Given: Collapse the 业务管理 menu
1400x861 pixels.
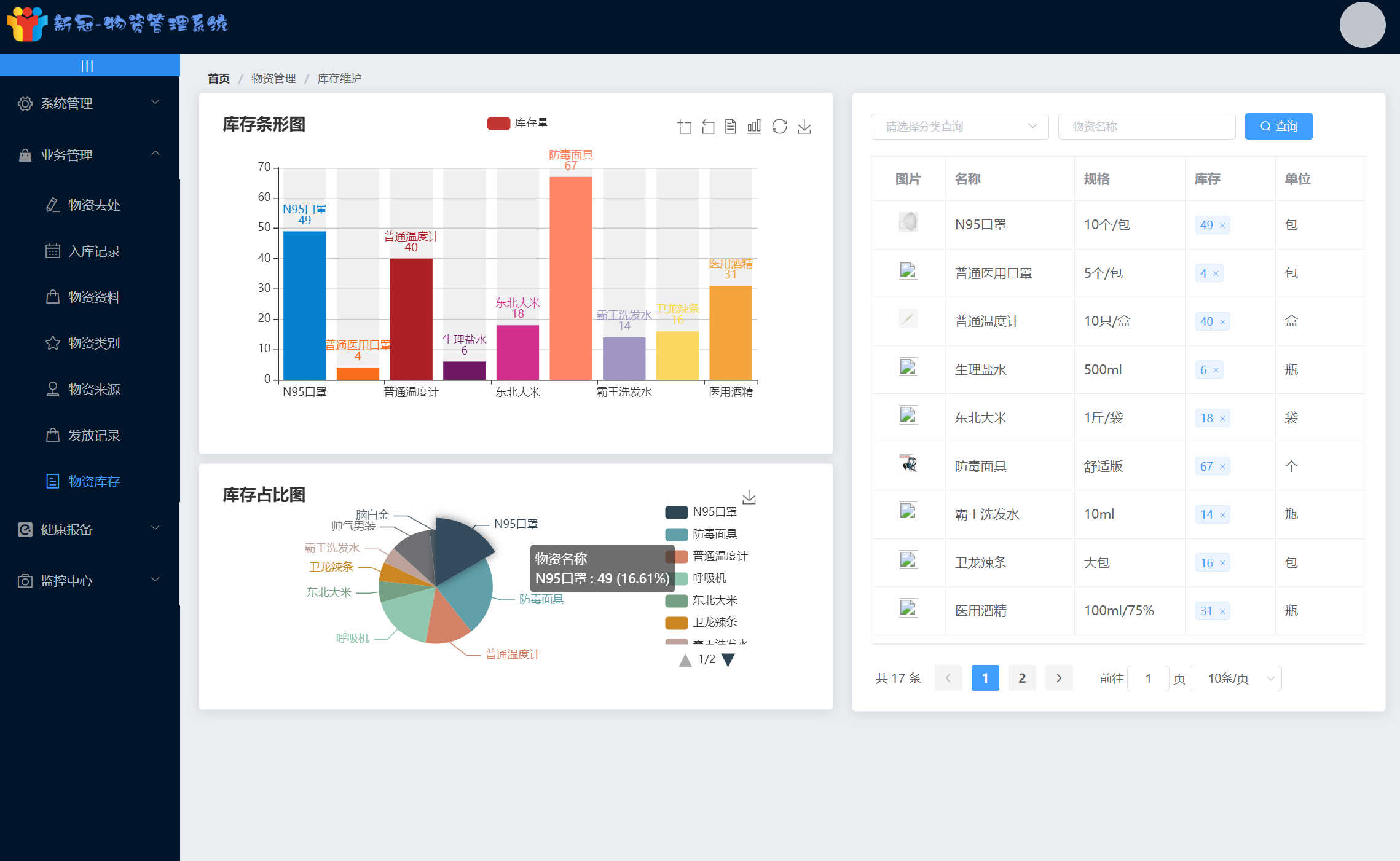Looking at the screenshot, I should (90, 155).
